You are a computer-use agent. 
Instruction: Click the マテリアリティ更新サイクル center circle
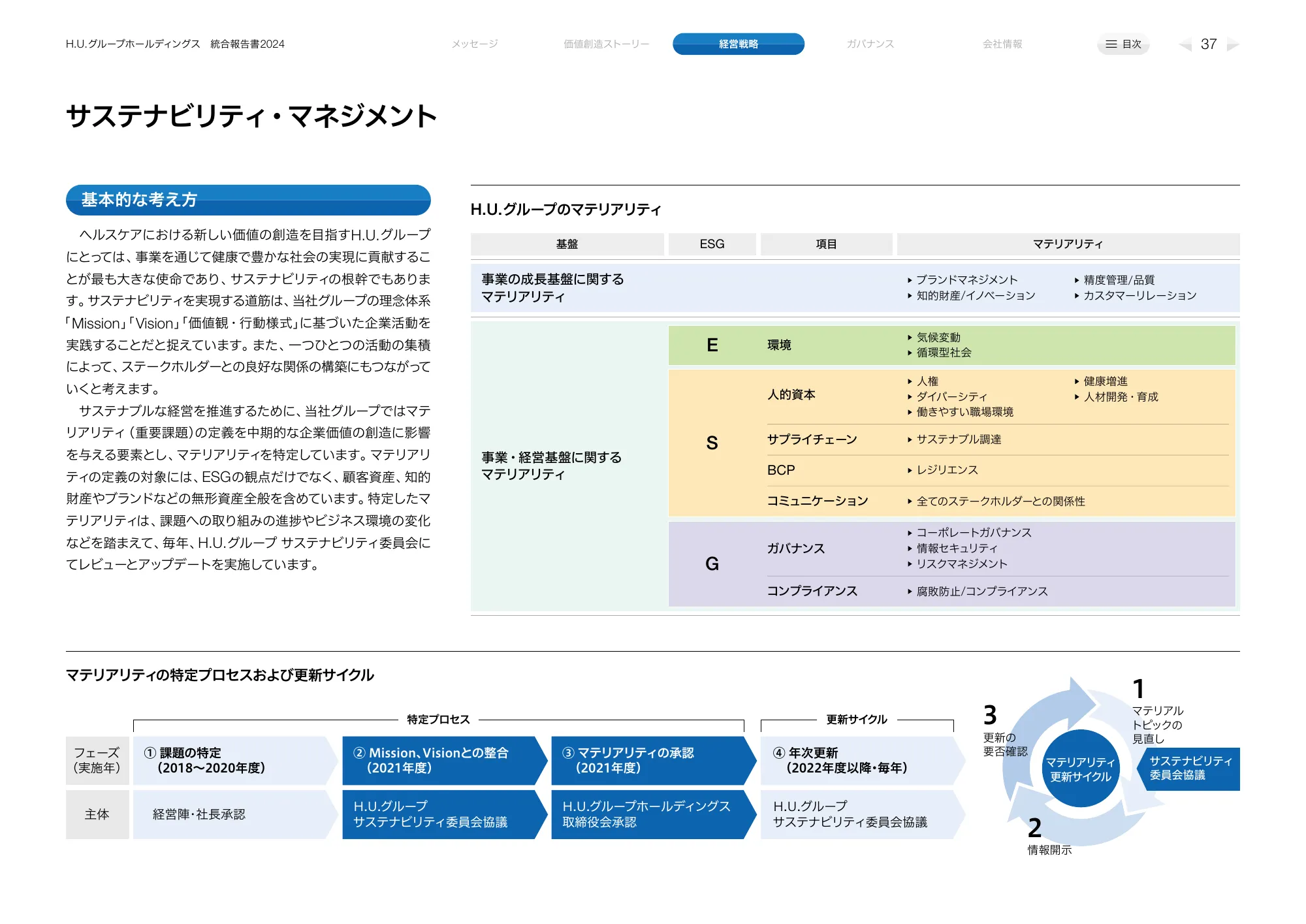click(x=1081, y=769)
